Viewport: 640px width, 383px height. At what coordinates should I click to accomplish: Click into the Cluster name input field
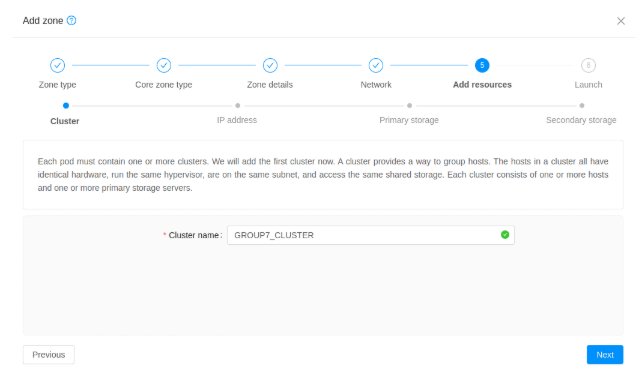[x=371, y=235]
